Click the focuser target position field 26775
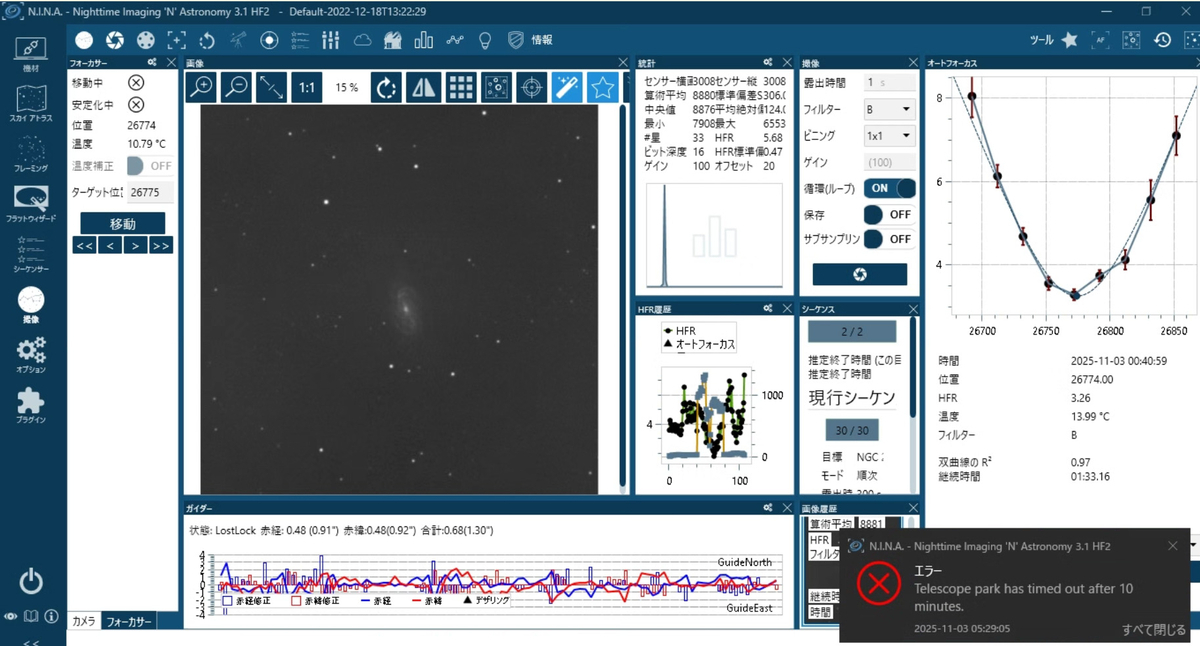Screen dimensions: 1200x646 point(150,192)
